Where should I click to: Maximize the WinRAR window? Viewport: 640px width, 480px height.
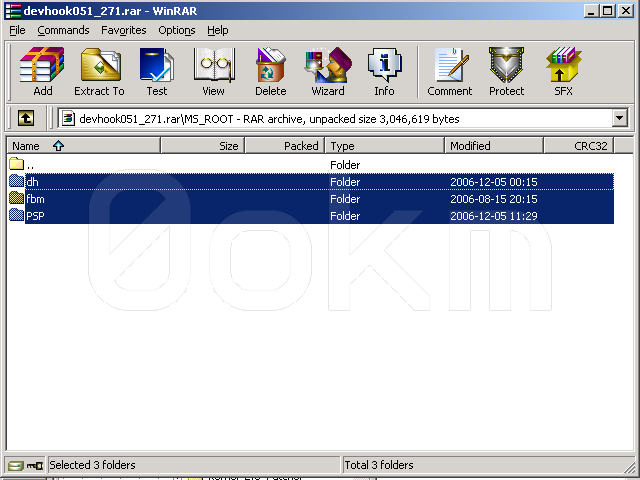(607, 11)
